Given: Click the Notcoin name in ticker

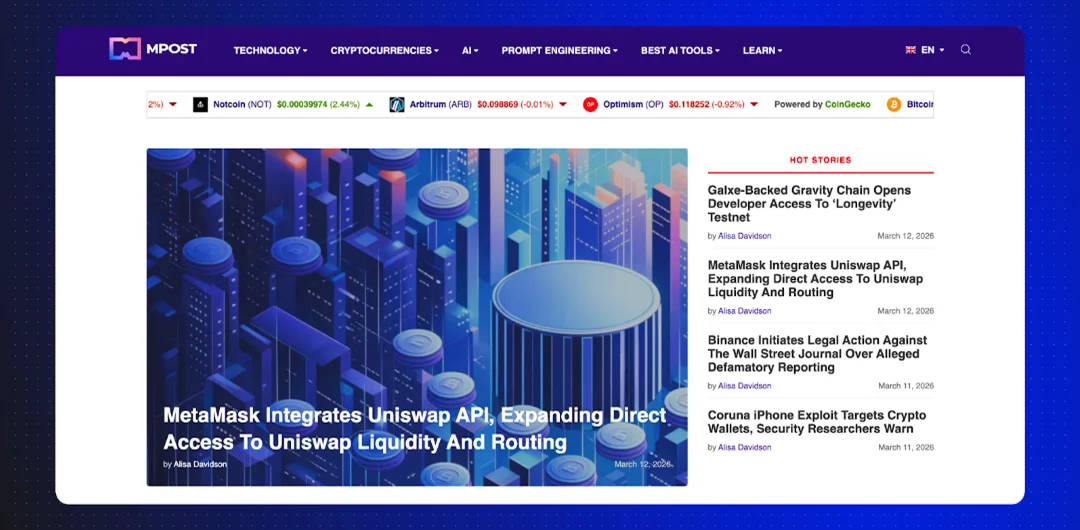Looking at the screenshot, I should click(229, 105).
